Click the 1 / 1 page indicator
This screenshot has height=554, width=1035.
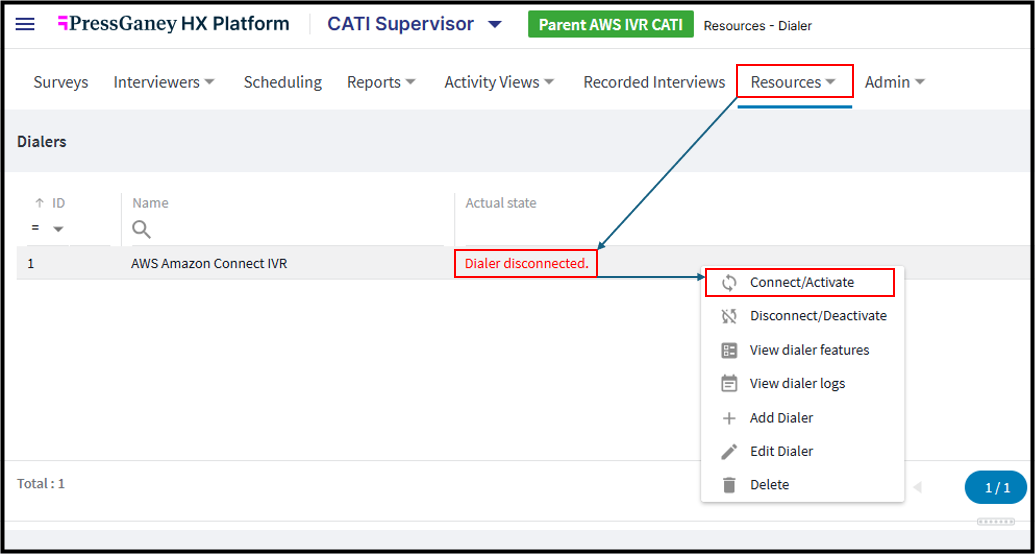(x=997, y=488)
